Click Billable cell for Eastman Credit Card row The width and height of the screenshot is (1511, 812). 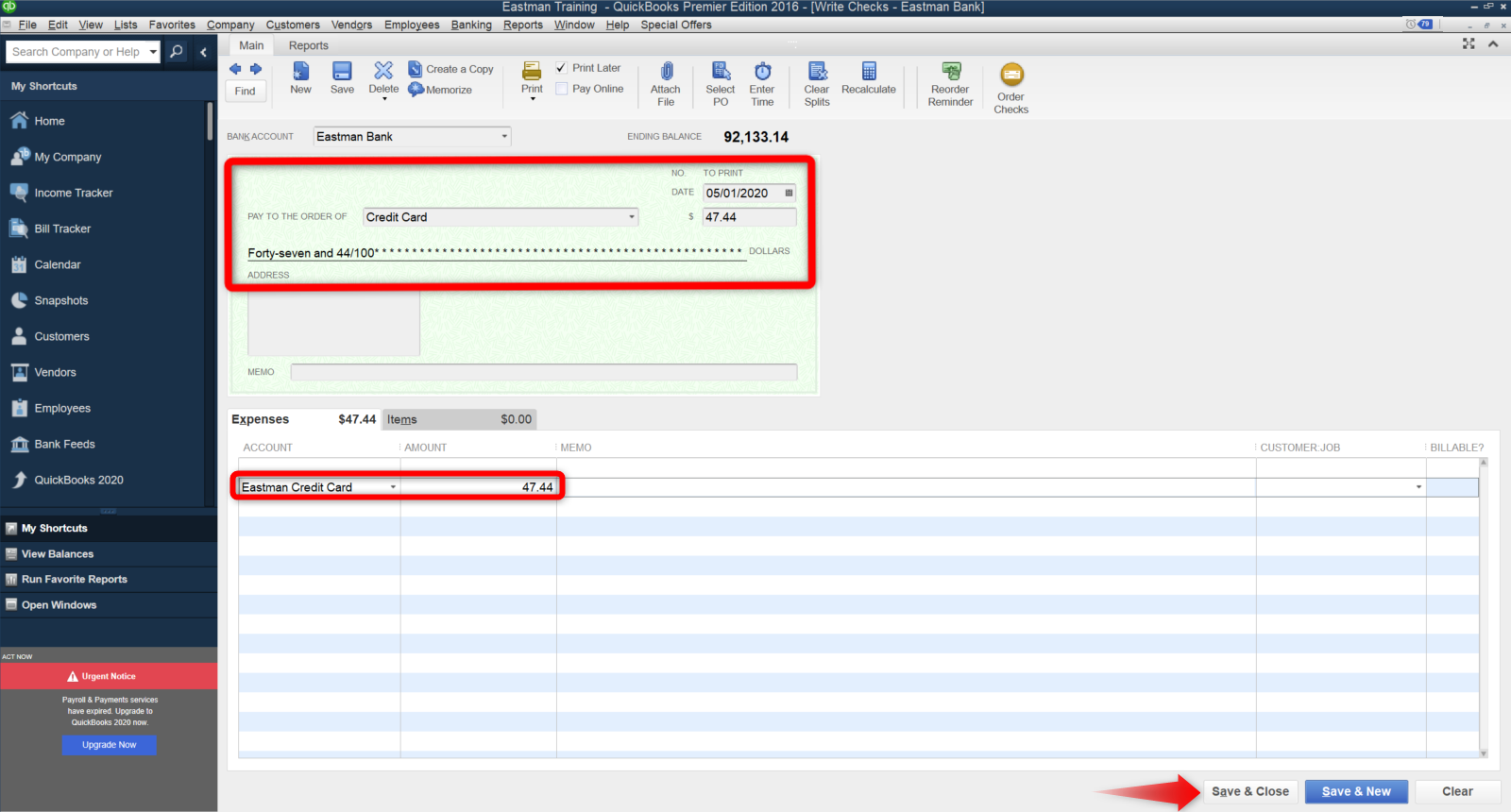(x=1452, y=487)
